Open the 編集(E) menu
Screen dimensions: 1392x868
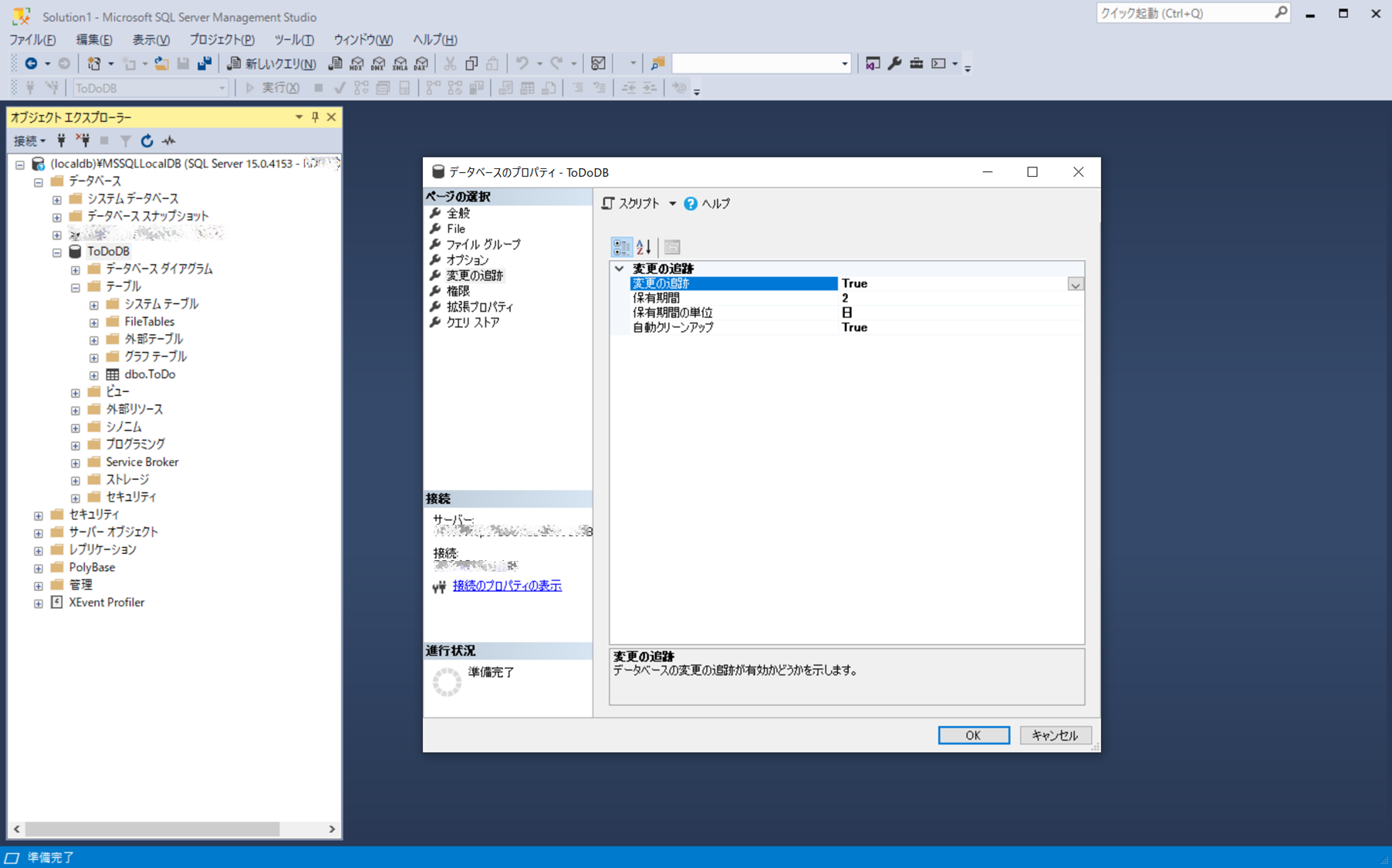94,39
